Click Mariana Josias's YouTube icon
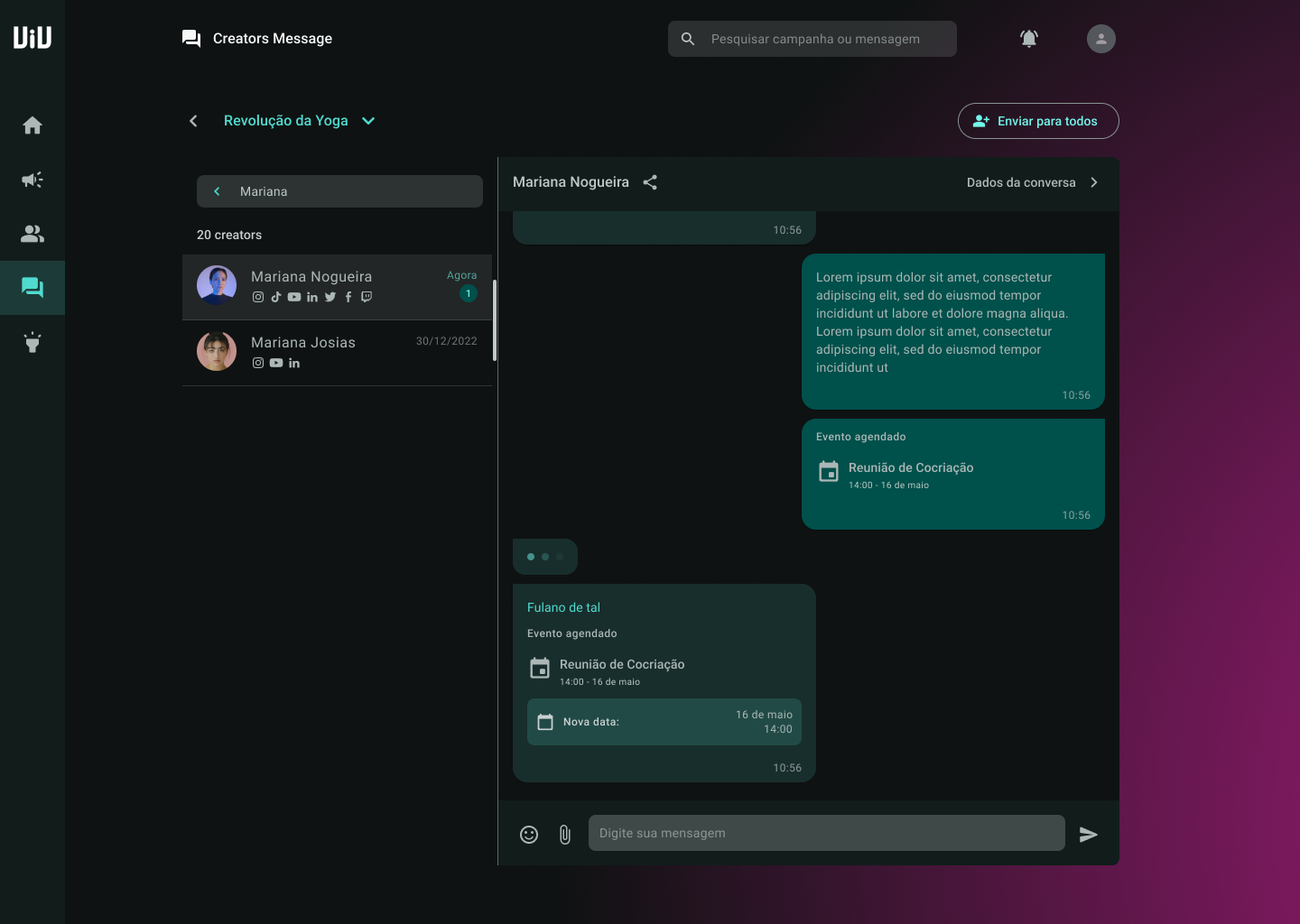Screen dimensions: 1300x924 pos(276,363)
